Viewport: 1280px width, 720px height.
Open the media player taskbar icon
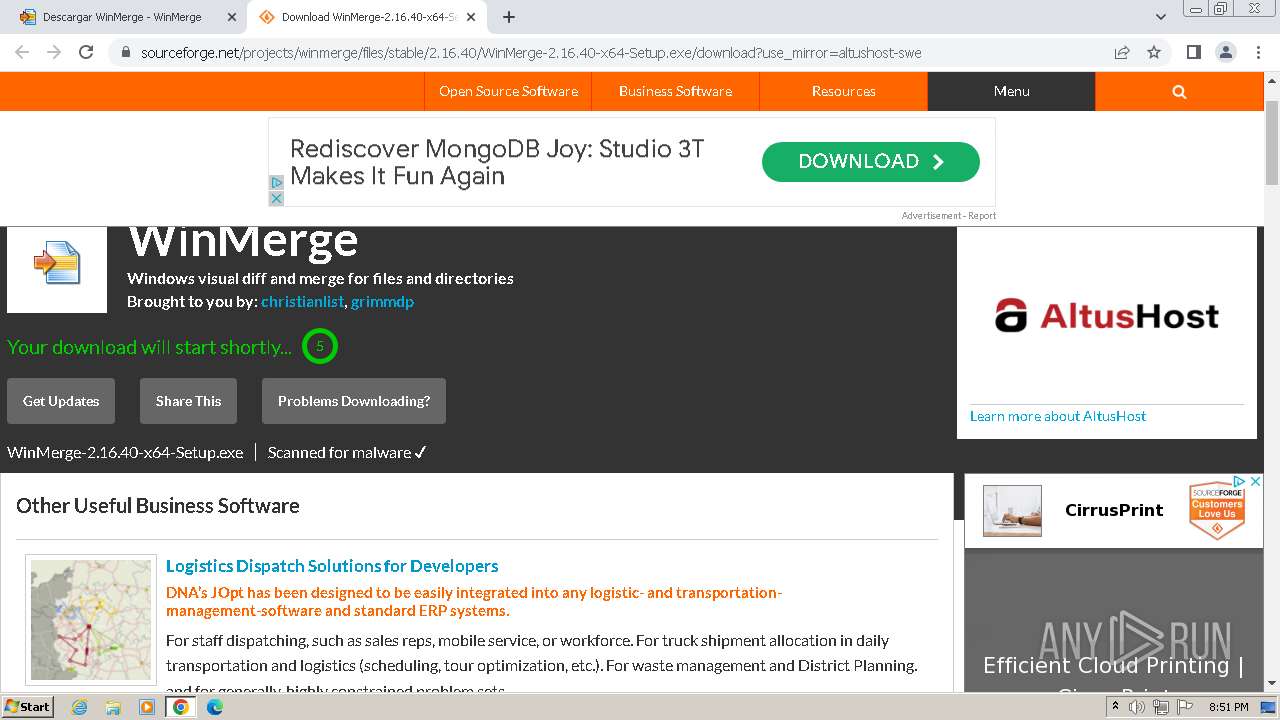point(147,707)
